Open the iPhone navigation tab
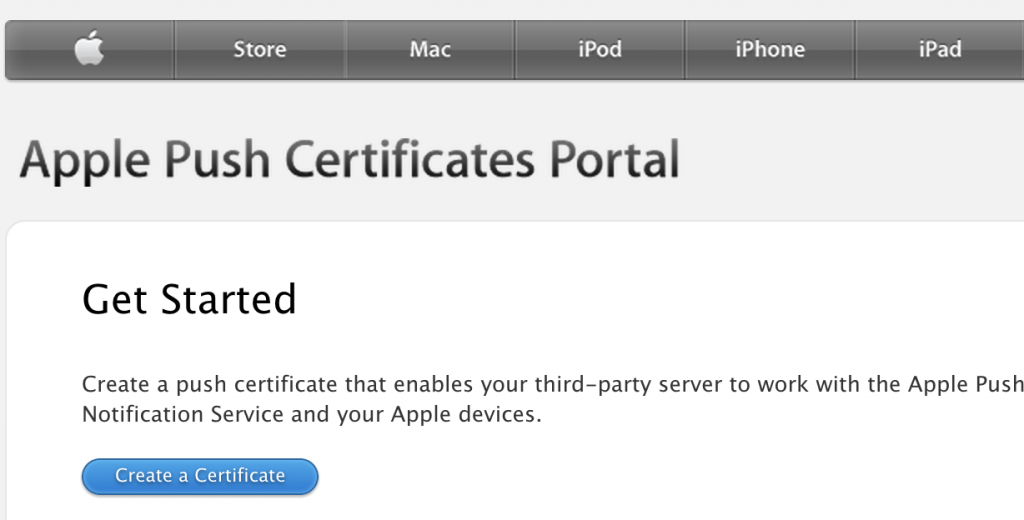 [770, 49]
